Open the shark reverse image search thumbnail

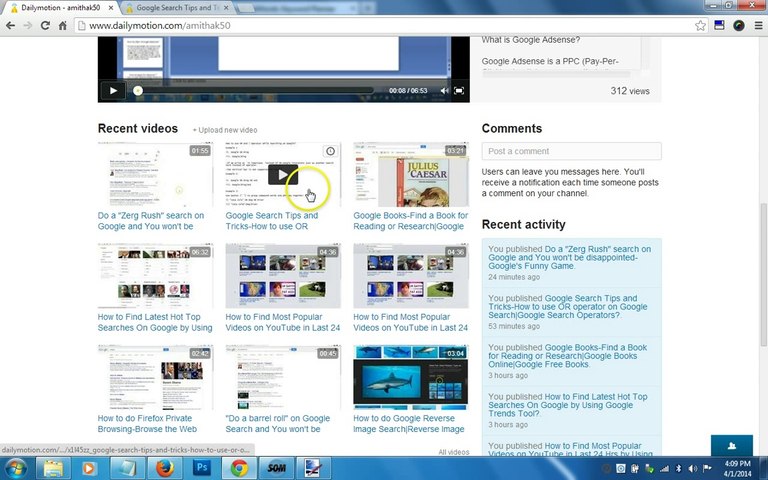coord(411,377)
